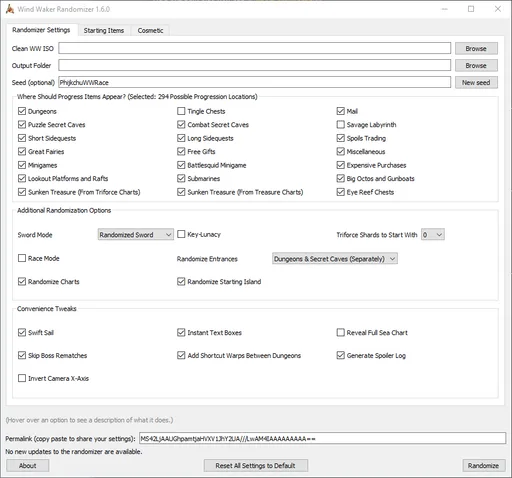Click the Permalink text field
The image size is (512, 478).
coord(322,438)
